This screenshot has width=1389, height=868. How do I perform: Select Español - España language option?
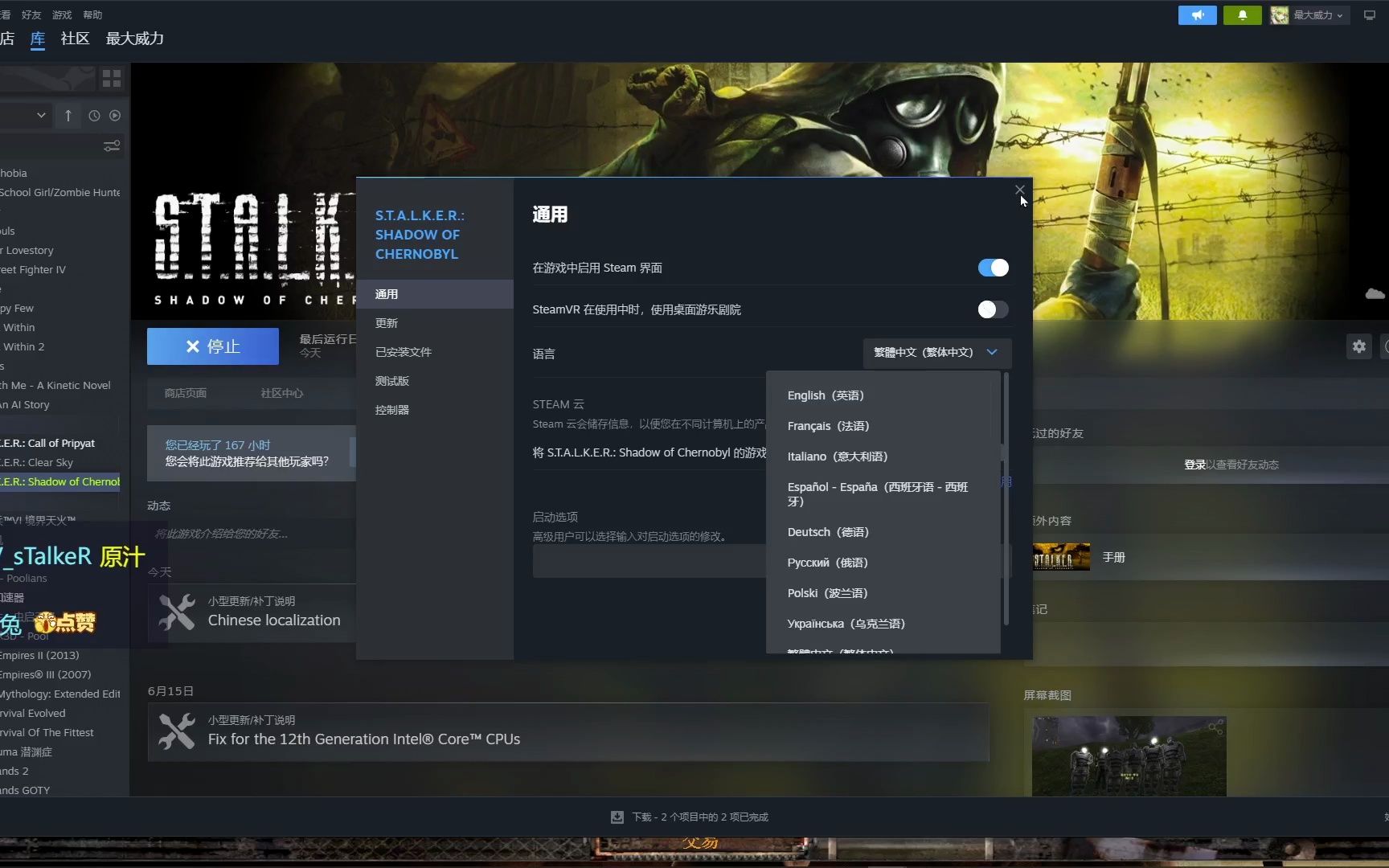pyautogui.click(x=882, y=494)
